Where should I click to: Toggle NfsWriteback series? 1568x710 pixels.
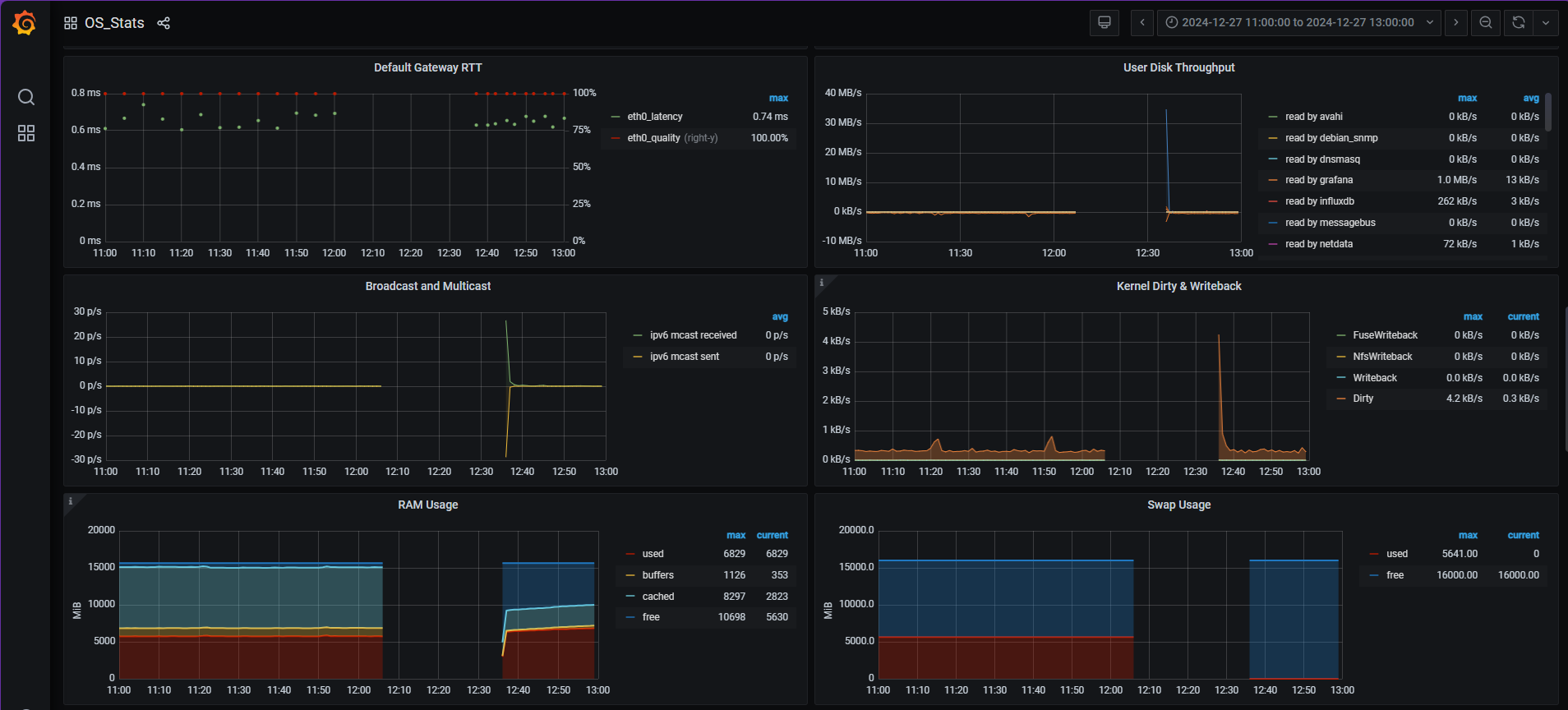click(1382, 357)
